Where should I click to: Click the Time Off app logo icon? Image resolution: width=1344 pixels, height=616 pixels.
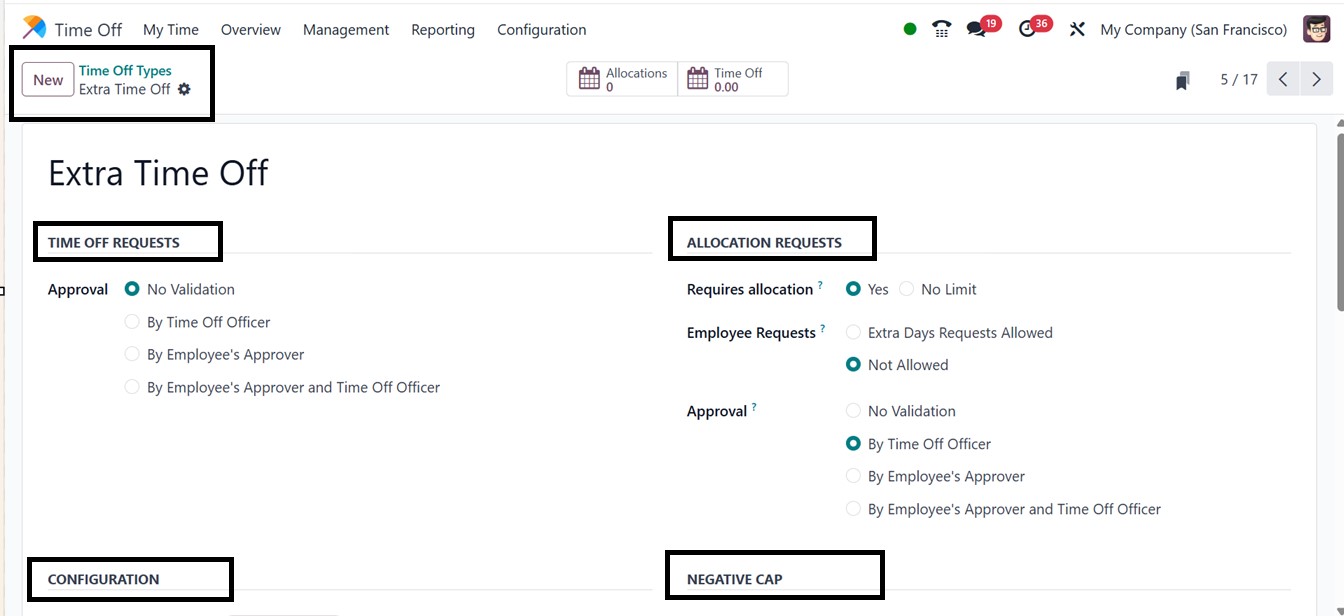(x=34, y=28)
